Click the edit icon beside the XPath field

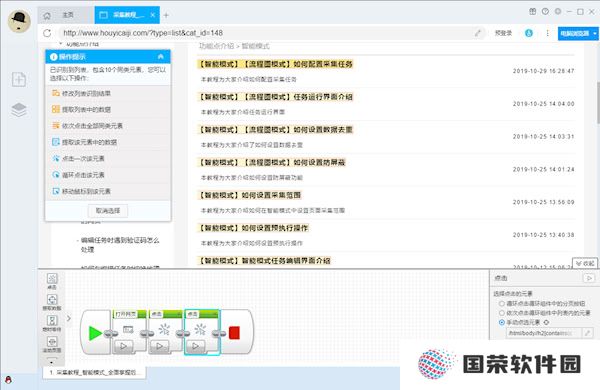587,333
